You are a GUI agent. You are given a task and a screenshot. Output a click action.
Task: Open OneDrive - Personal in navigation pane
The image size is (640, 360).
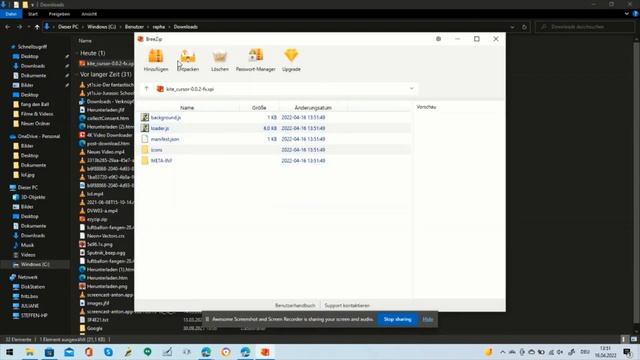(39, 136)
